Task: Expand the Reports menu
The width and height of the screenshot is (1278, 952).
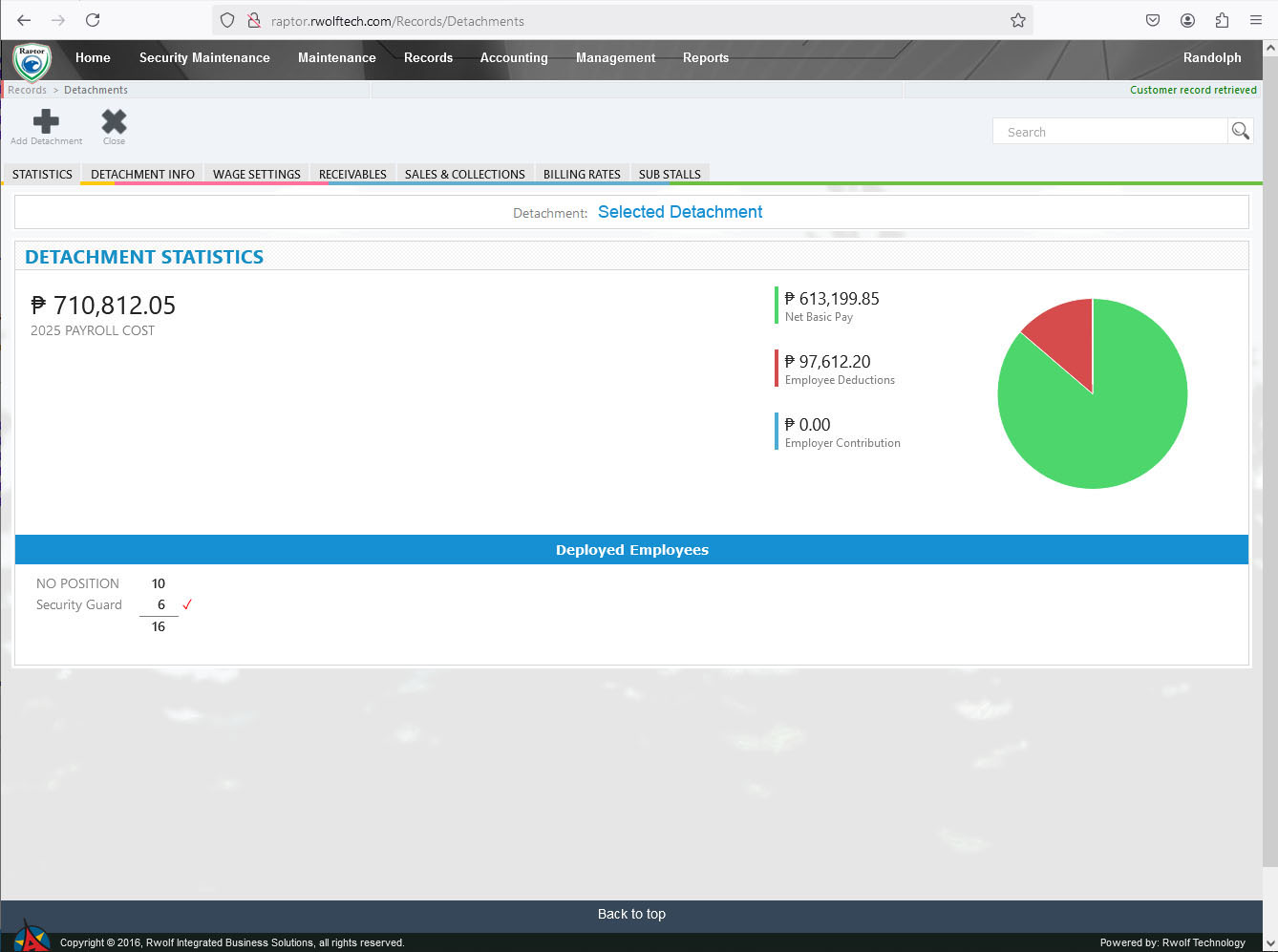Action: (x=705, y=58)
